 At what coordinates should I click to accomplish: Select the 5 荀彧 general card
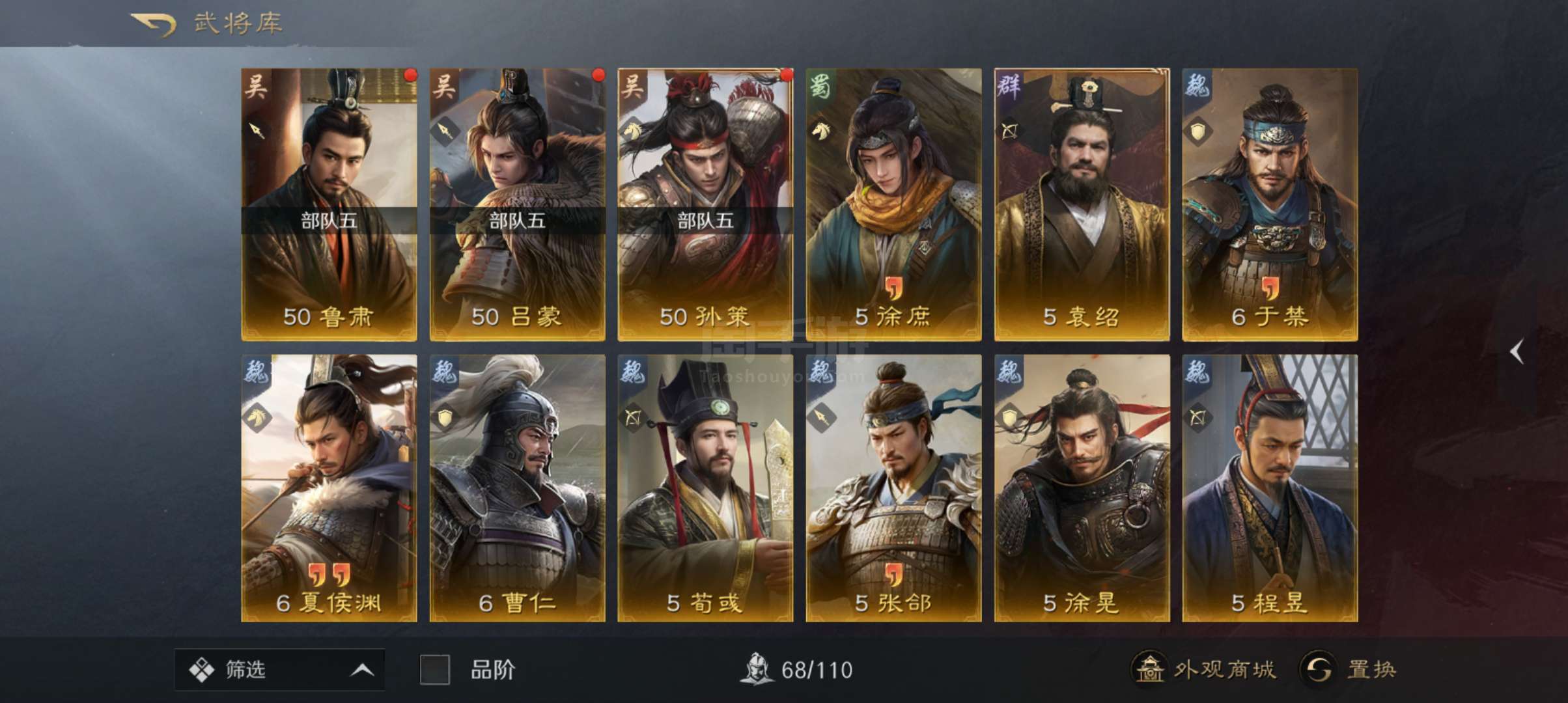[x=705, y=488]
